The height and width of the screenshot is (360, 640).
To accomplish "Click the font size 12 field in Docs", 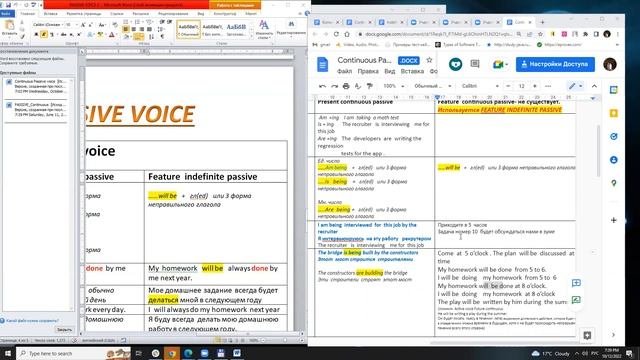I will click(x=521, y=86).
